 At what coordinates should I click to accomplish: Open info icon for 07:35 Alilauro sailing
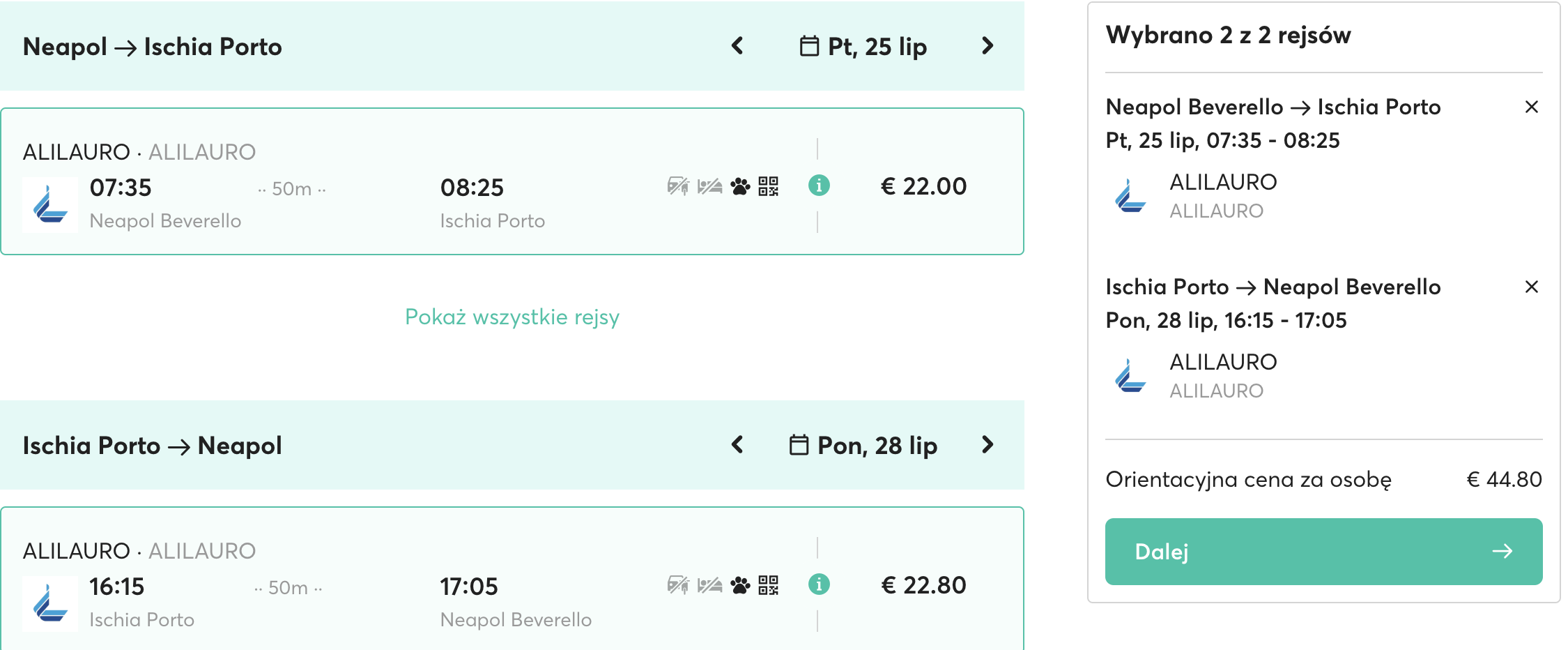819,186
